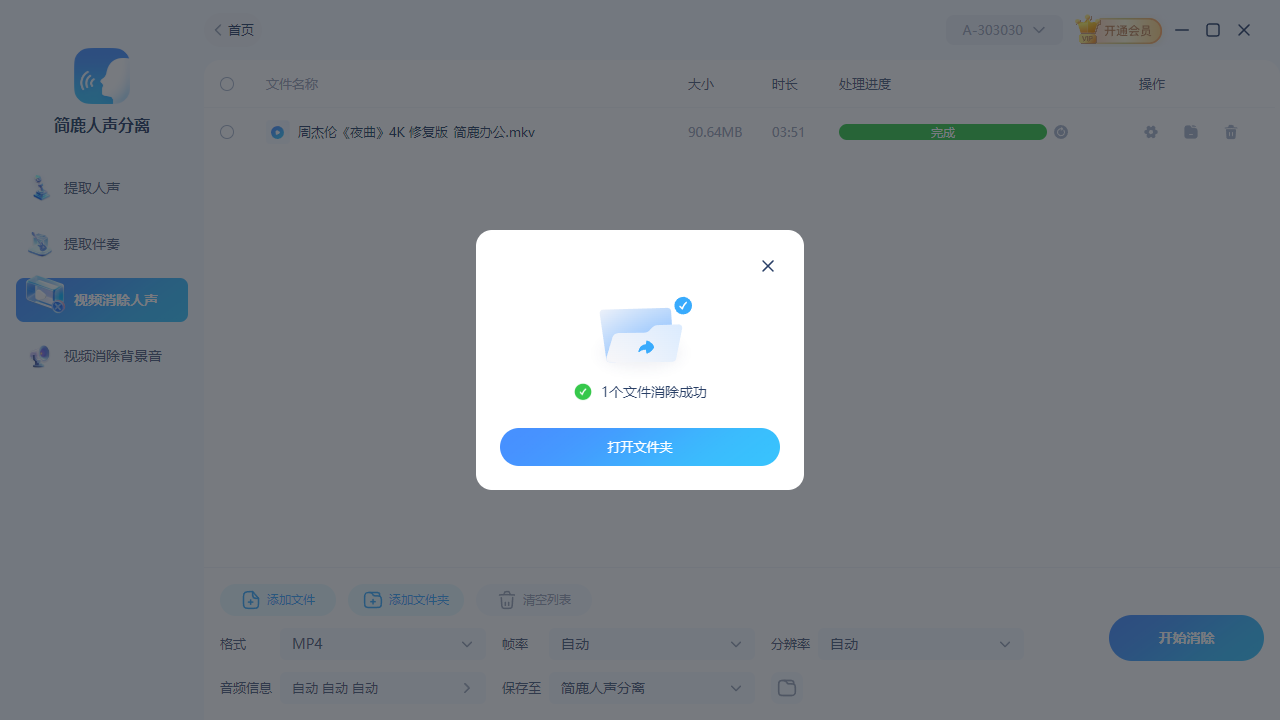
Task: Toggle the select-all checkbox in the header
Action: click(227, 84)
